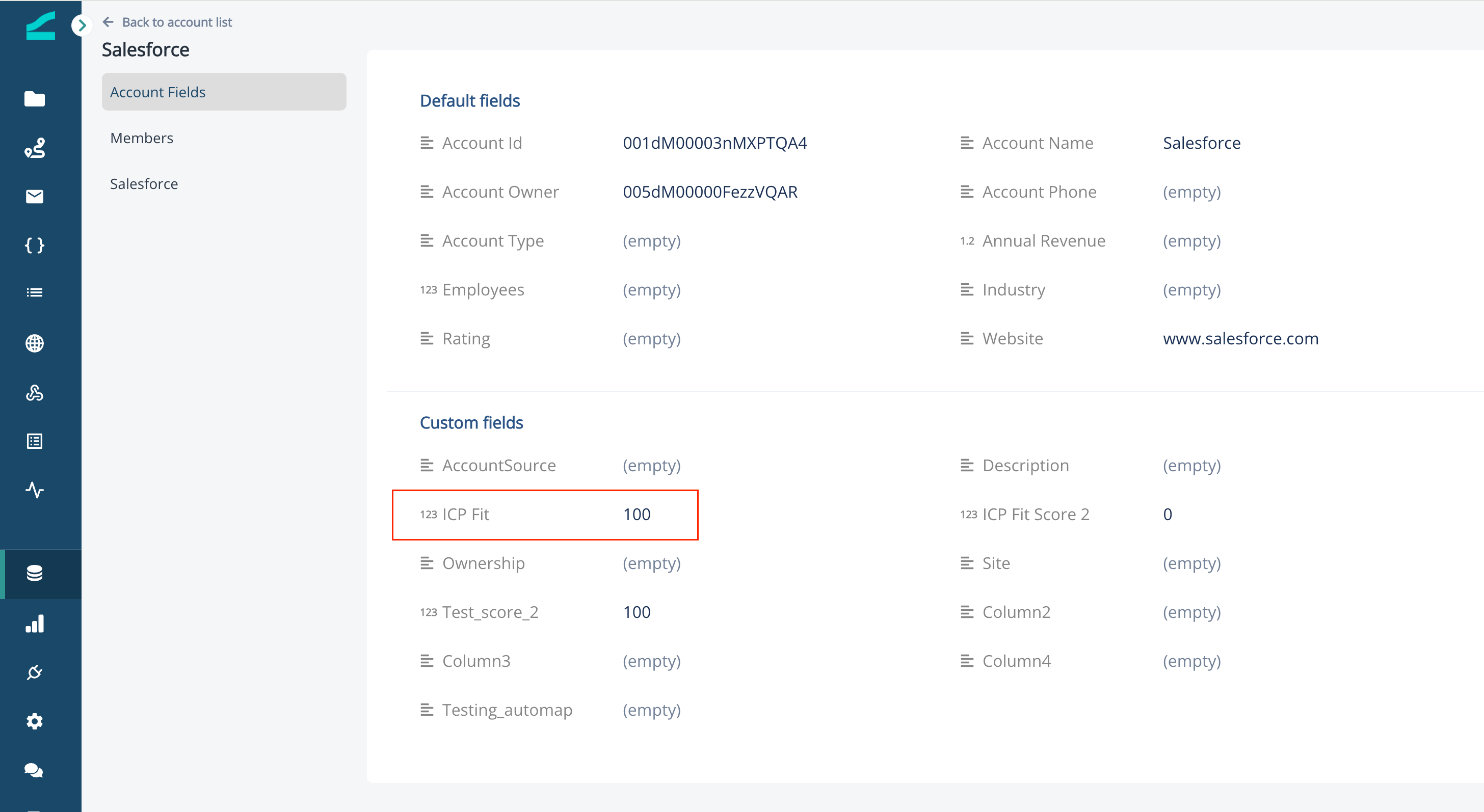Open the webhooks icon in the sidebar
The width and height of the screenshot is (1484, 812).
[x=35, y=393]
